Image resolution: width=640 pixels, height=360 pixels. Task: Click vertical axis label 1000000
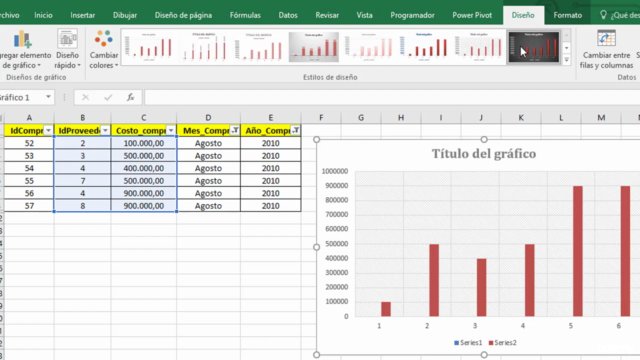[x=335, y=171]
